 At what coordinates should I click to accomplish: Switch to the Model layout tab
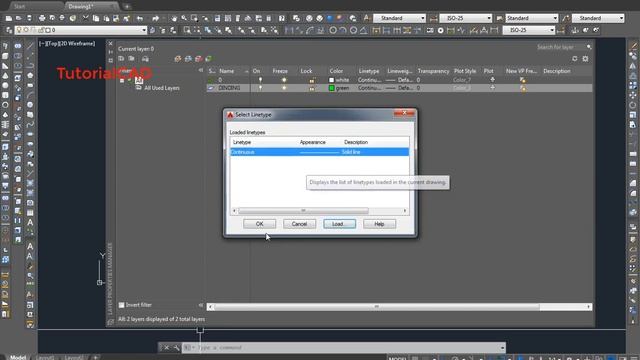tap(18, 357)
